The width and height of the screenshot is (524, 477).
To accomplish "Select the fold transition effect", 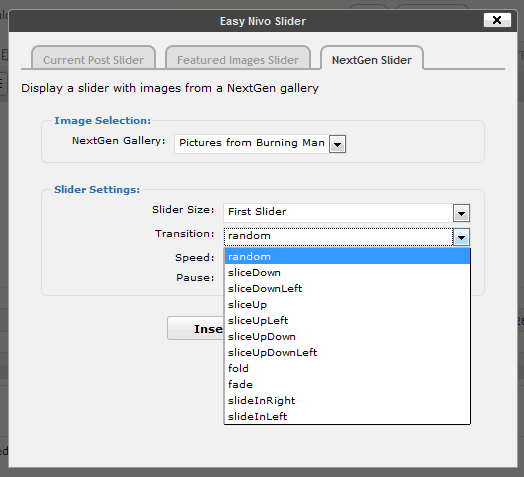I will click(x=347, y=368).
